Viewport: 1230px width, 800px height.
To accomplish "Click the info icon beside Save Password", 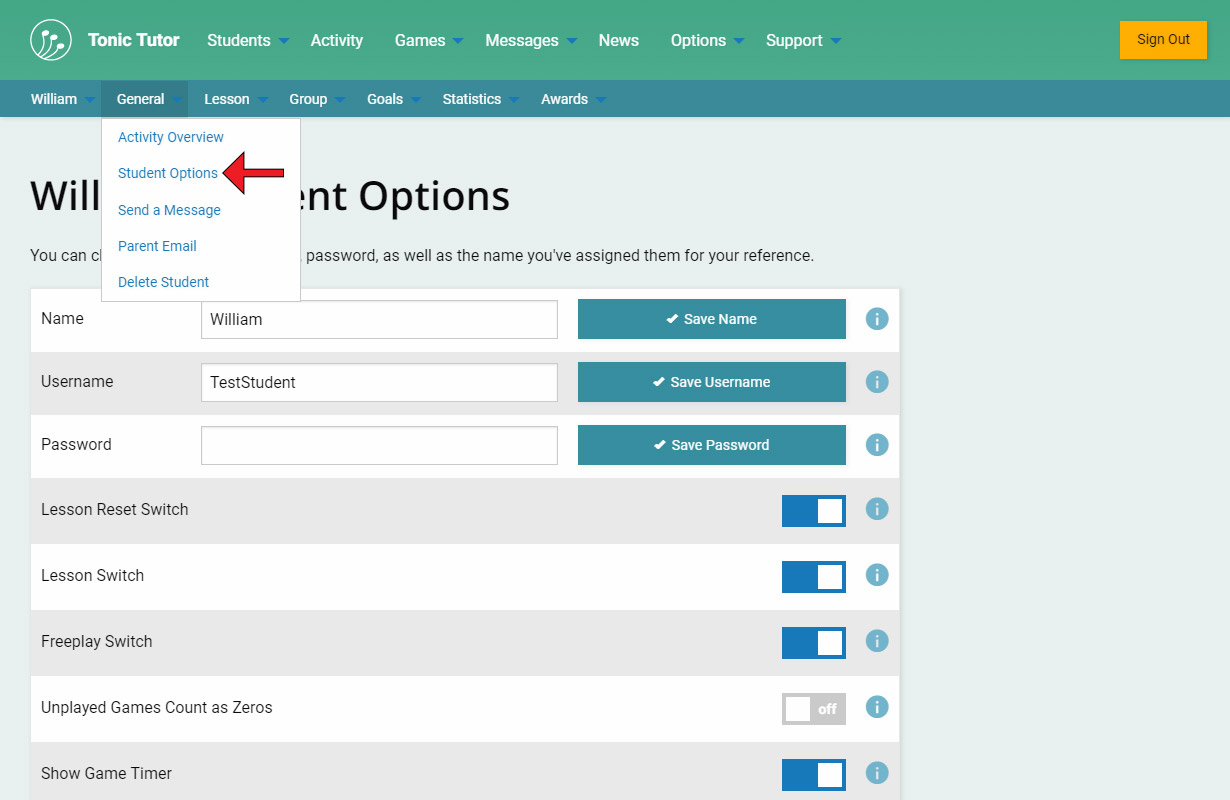I will pyautogui.click(x=877, y=445).
